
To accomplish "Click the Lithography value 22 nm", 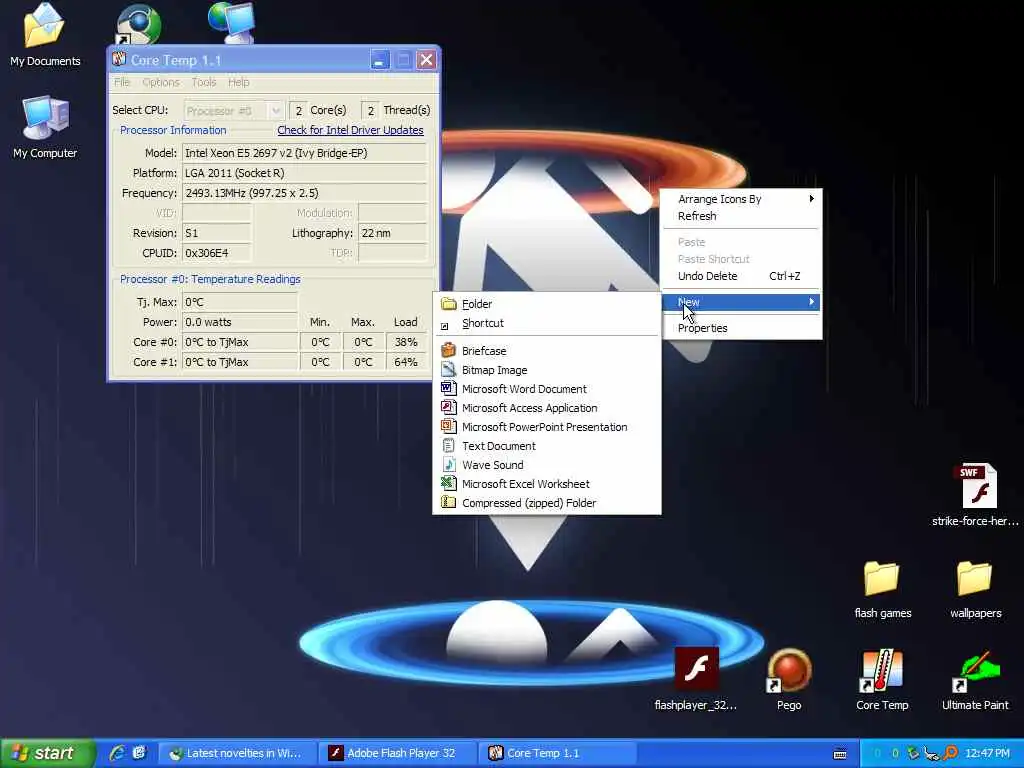I will (392, 233).
